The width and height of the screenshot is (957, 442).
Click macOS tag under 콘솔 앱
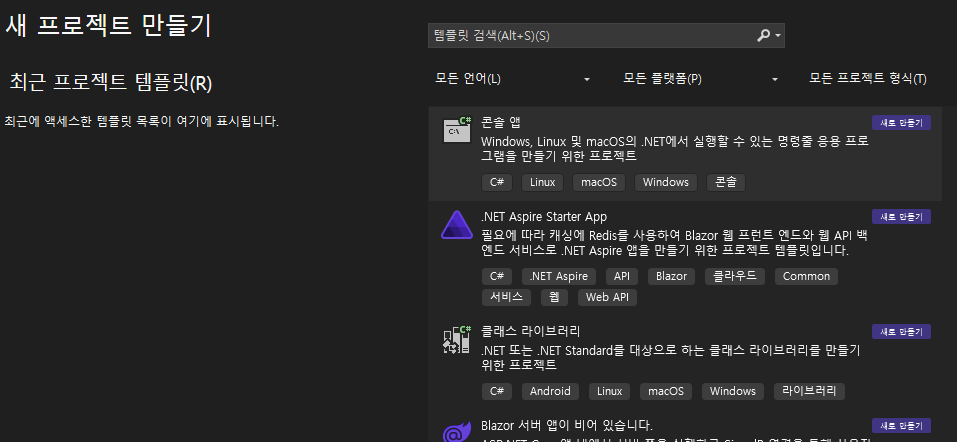click(x=599, y=182)
